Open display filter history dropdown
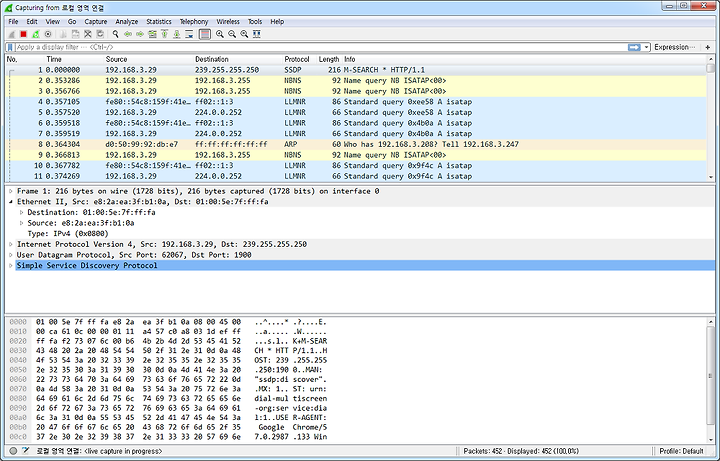Screen dimensions: 720x461 click(647, 47)
